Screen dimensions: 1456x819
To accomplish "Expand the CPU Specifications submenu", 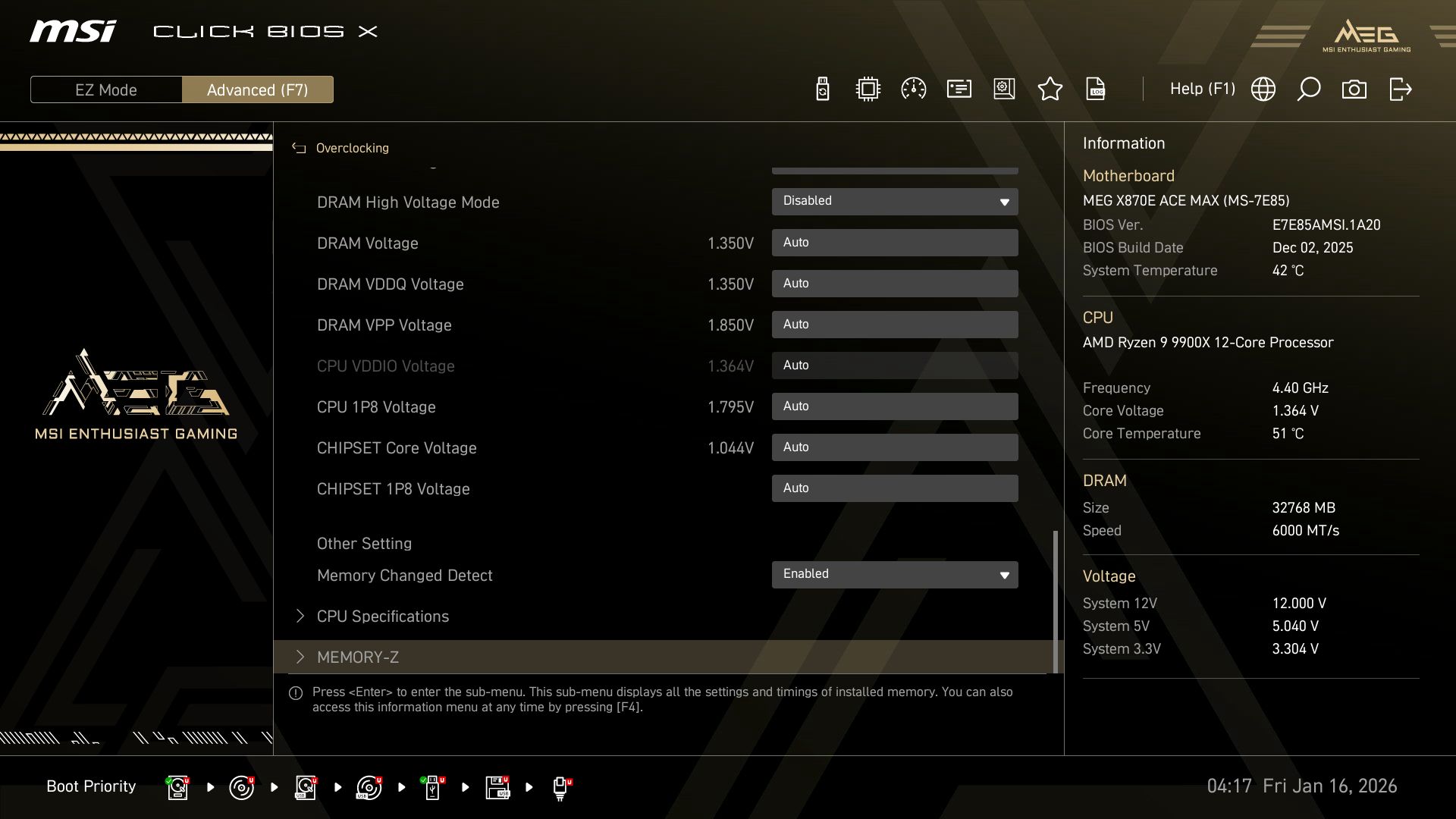I will click(x=383, y=616).
